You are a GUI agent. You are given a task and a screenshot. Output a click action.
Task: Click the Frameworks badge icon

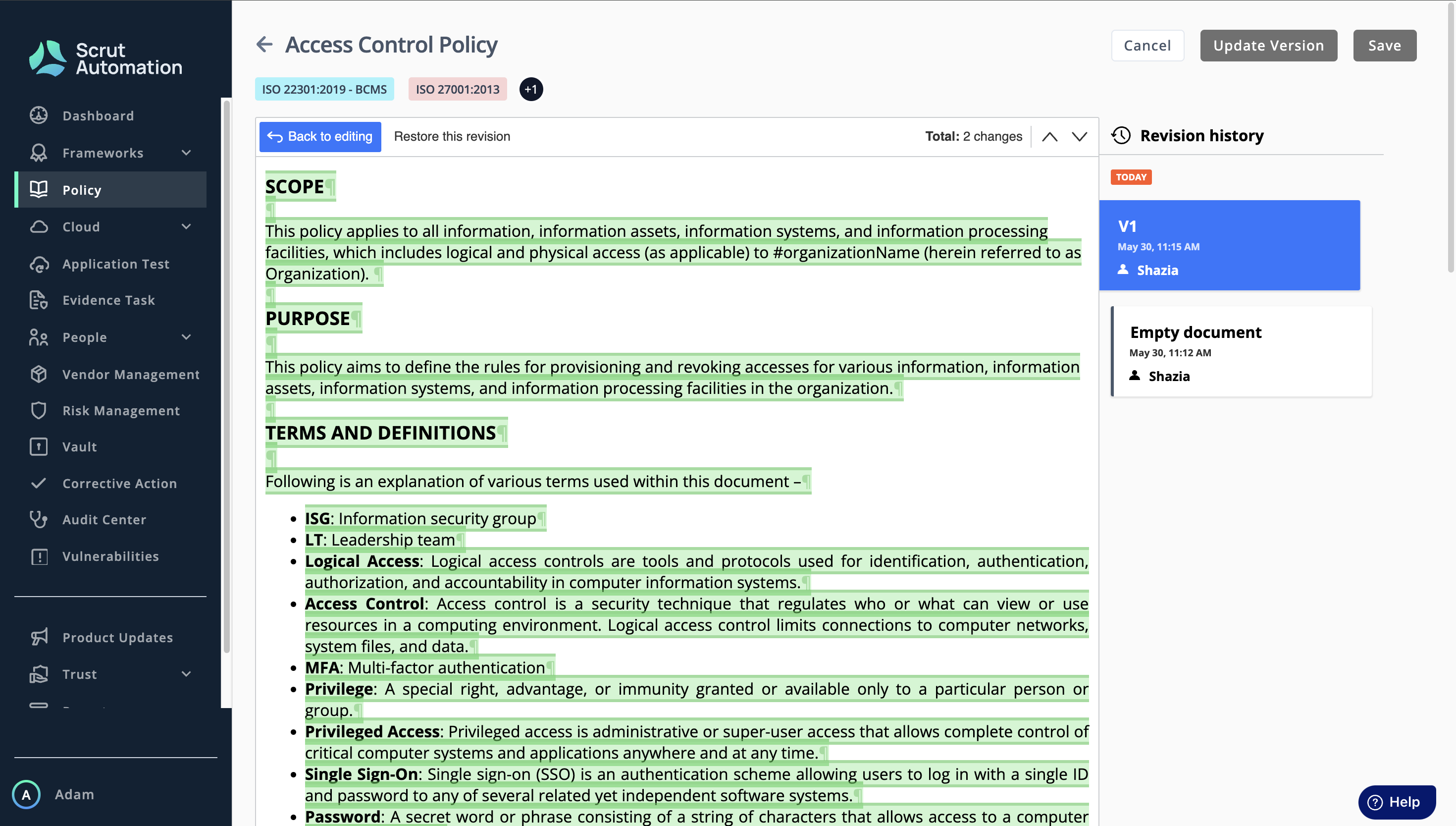pyautogui.click(x=39, y=153)
